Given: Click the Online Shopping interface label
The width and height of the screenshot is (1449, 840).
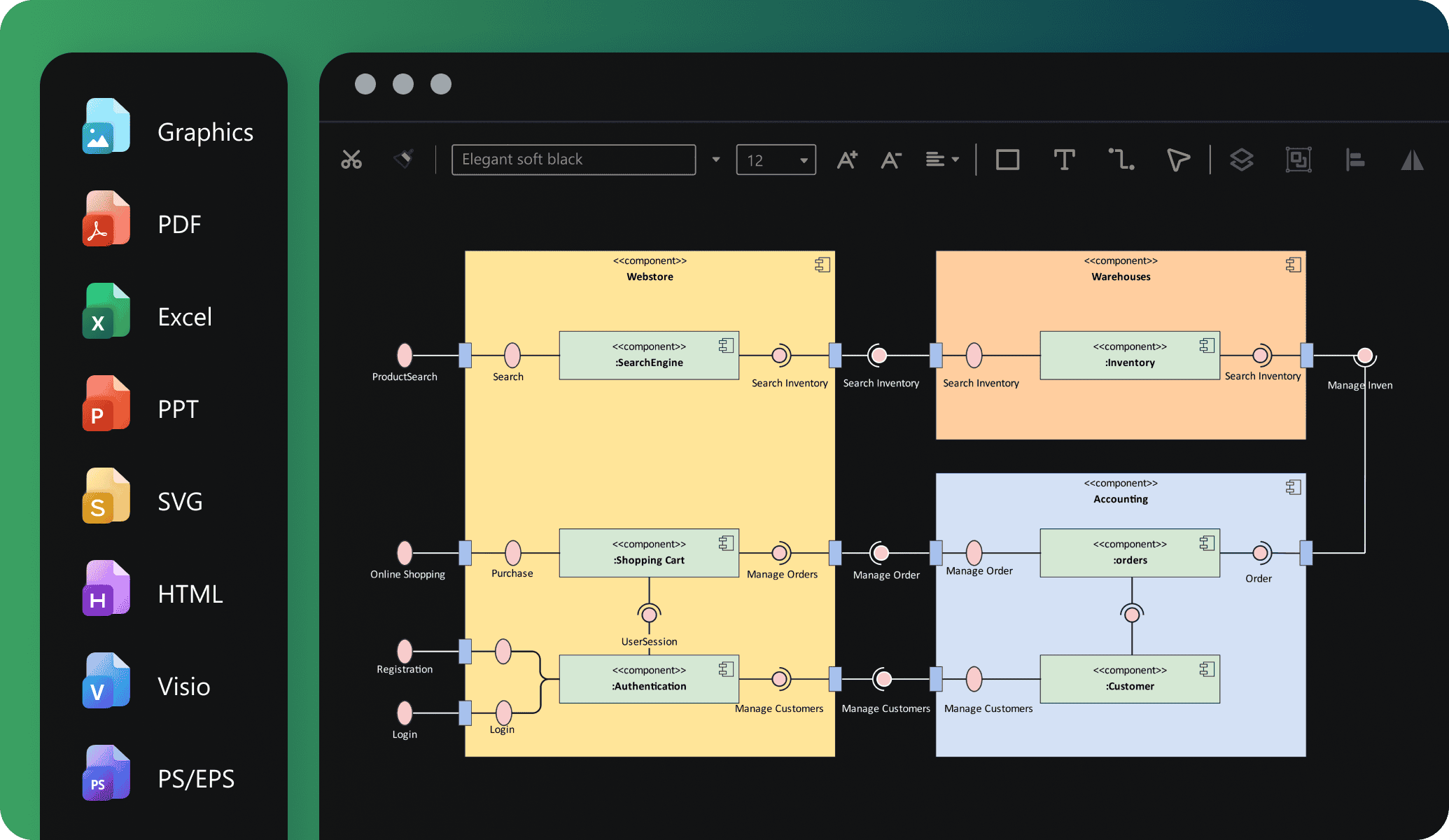Looking at the screenshot, I should (407, 574).
